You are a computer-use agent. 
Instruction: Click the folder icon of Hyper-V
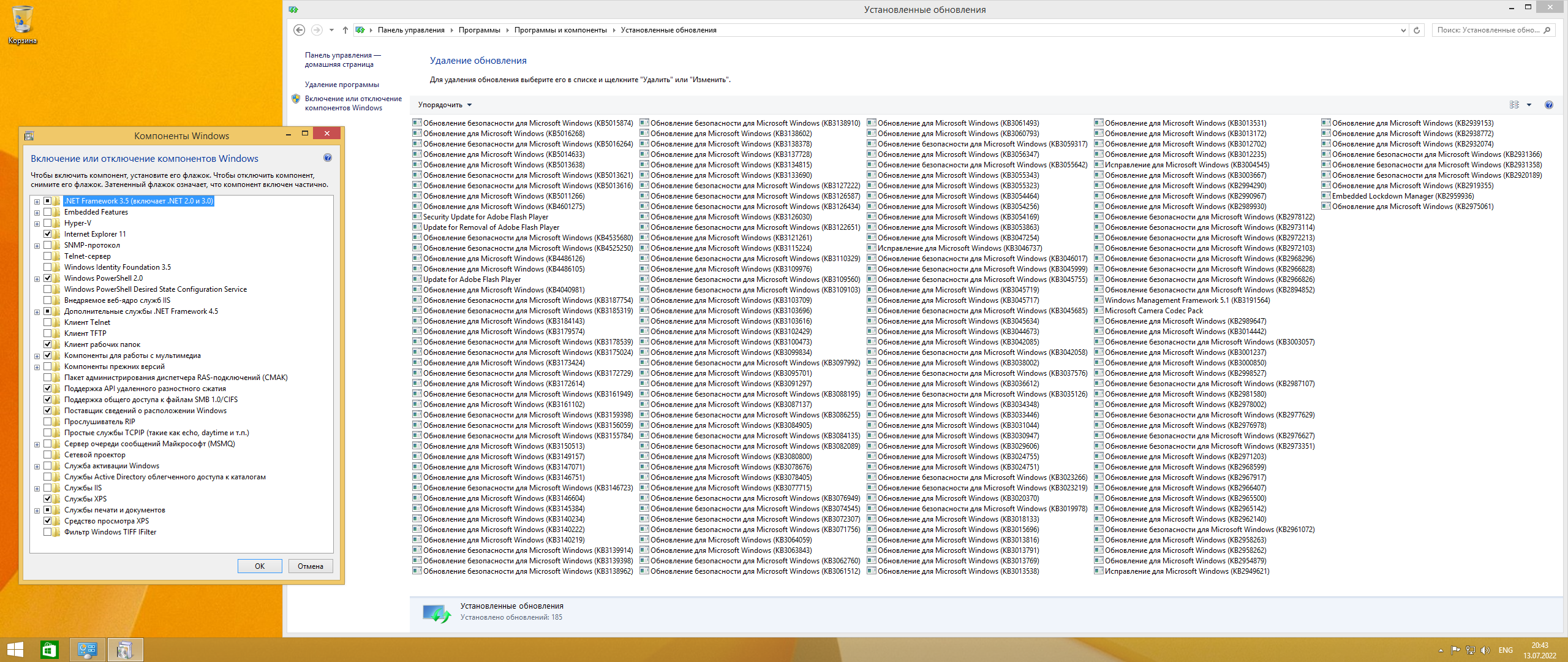57,223
